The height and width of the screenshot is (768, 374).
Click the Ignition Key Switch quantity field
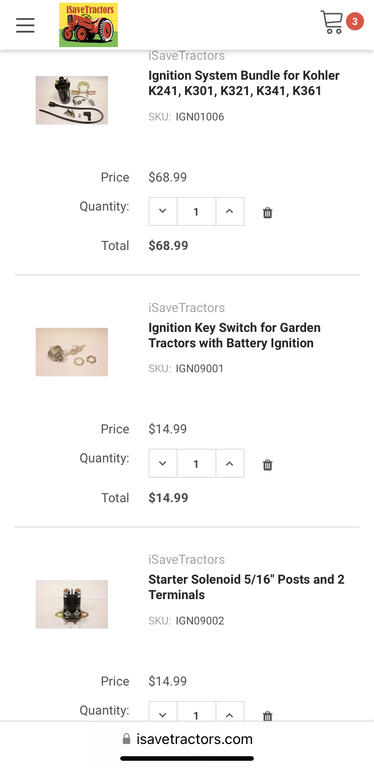coord(196,463)
